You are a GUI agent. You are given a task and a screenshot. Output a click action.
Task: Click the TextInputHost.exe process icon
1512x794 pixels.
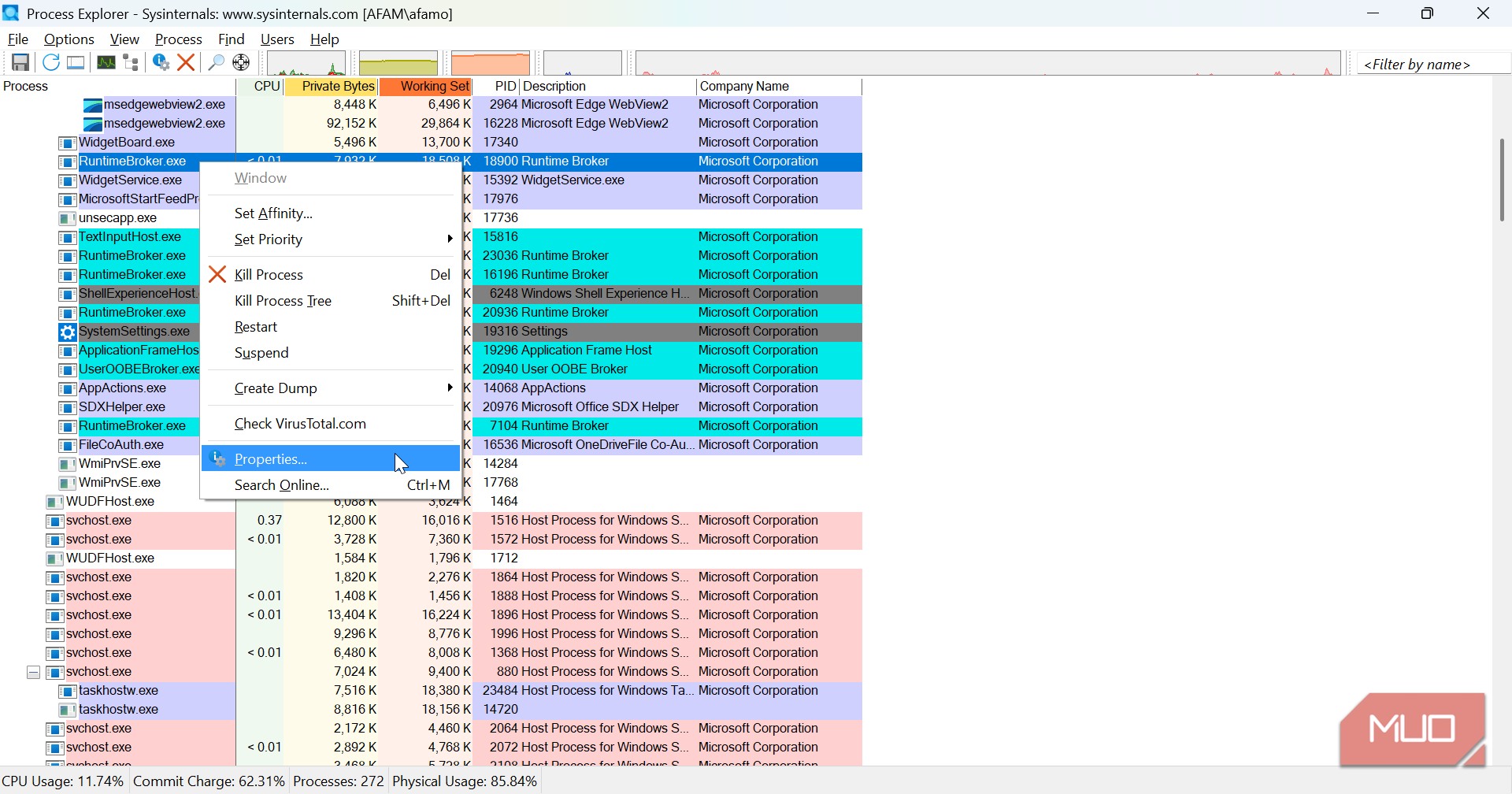point(68,237)
